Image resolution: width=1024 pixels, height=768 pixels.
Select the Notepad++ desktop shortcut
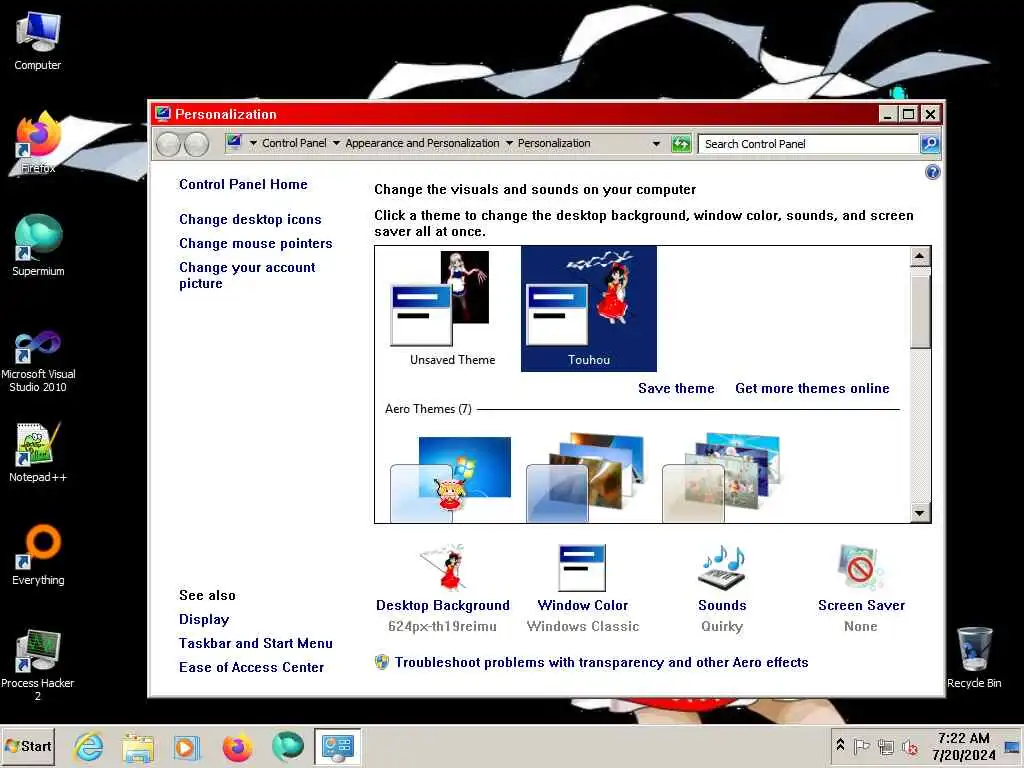pyautogui.click(x=38, y=452)
